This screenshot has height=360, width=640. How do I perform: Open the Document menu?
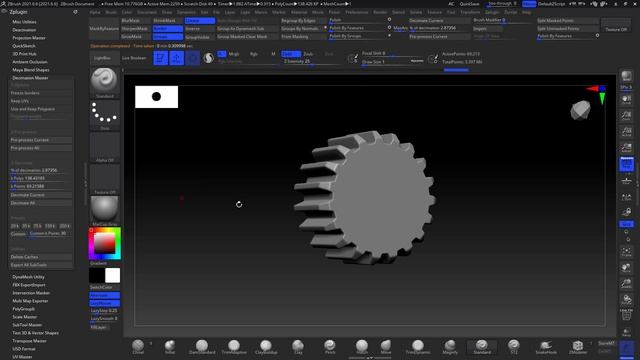[147, 12]
